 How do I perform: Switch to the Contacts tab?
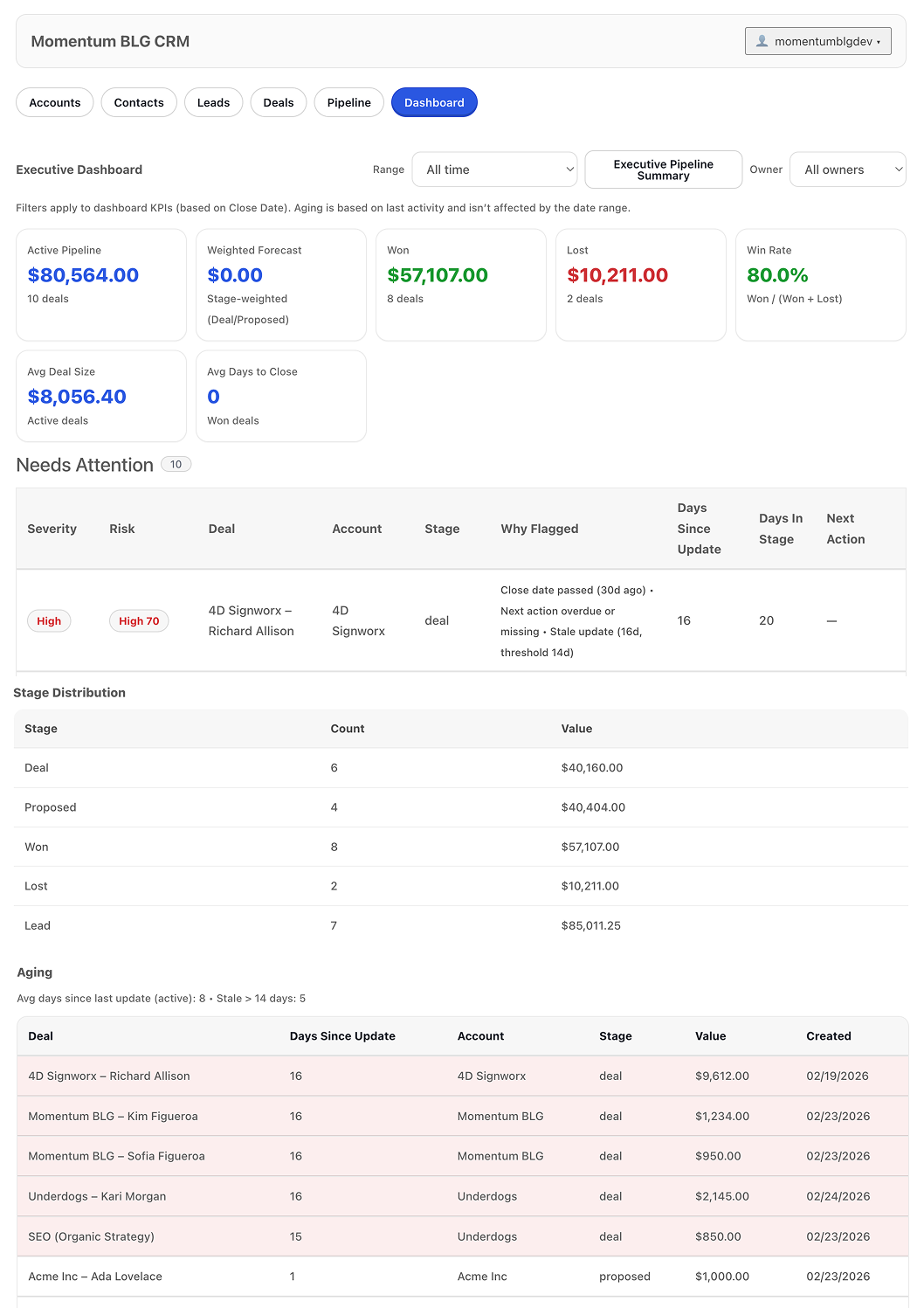click(x=139, y=102)
